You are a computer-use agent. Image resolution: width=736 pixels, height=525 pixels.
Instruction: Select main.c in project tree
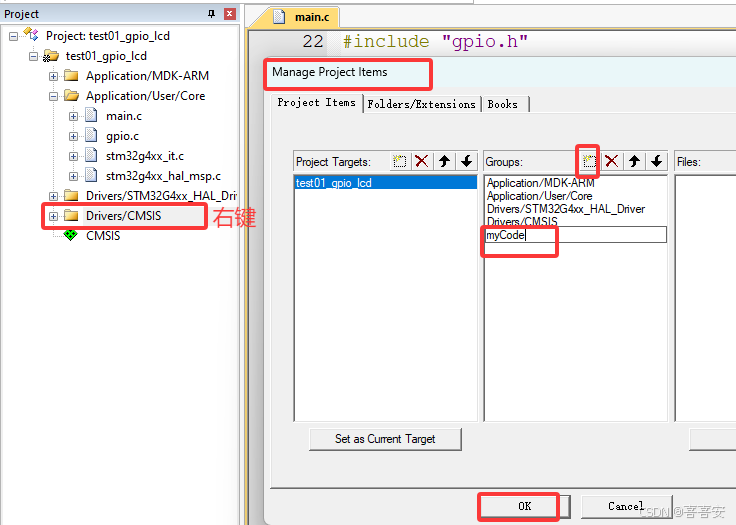pyautogui.click(x=124, y=116)
